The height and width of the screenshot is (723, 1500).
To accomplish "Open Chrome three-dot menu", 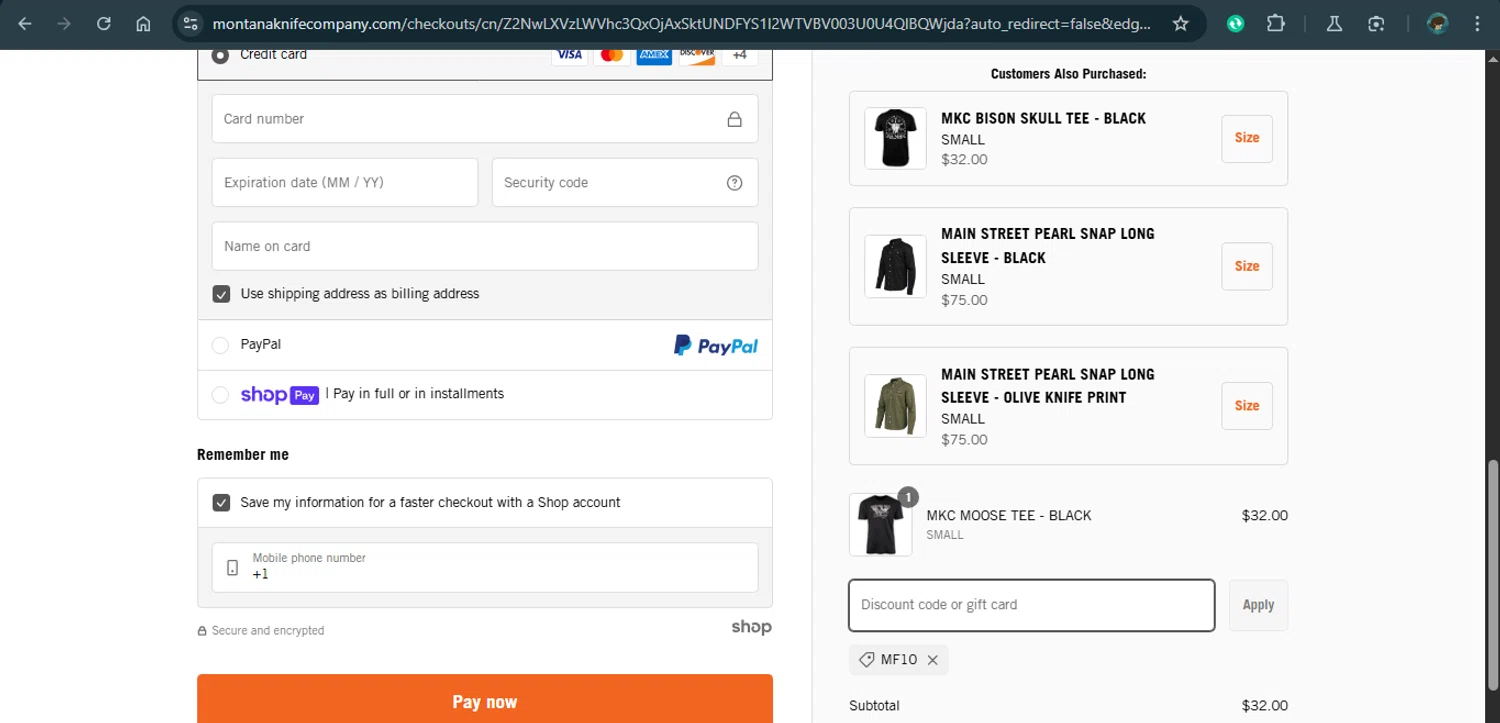I will point(1477,24).
